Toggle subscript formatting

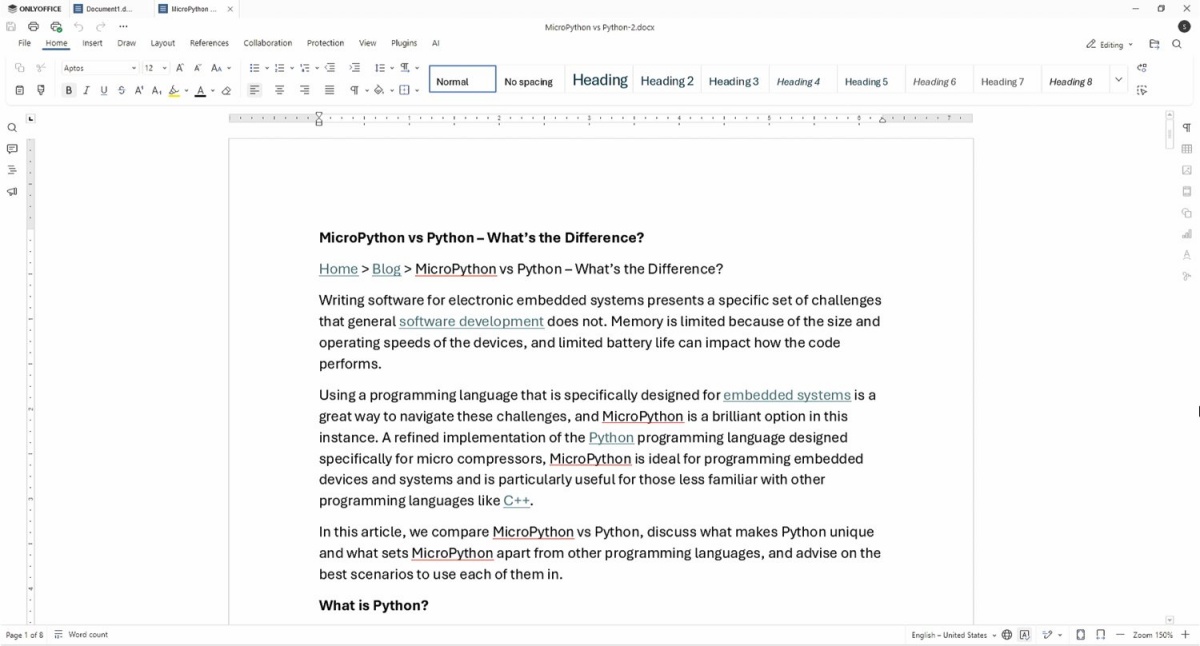157,90
